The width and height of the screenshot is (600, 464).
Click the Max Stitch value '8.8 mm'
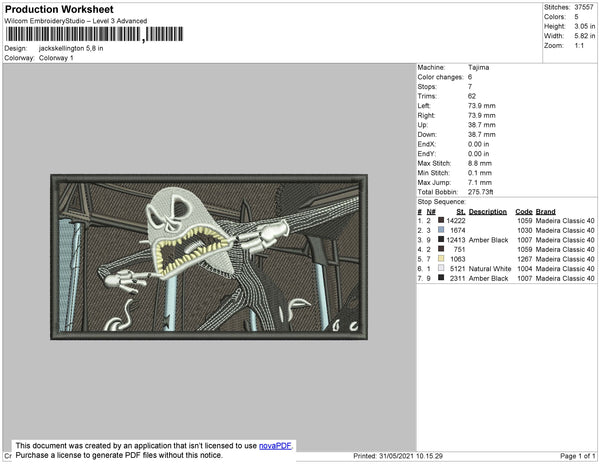click(x=480, y=163)
